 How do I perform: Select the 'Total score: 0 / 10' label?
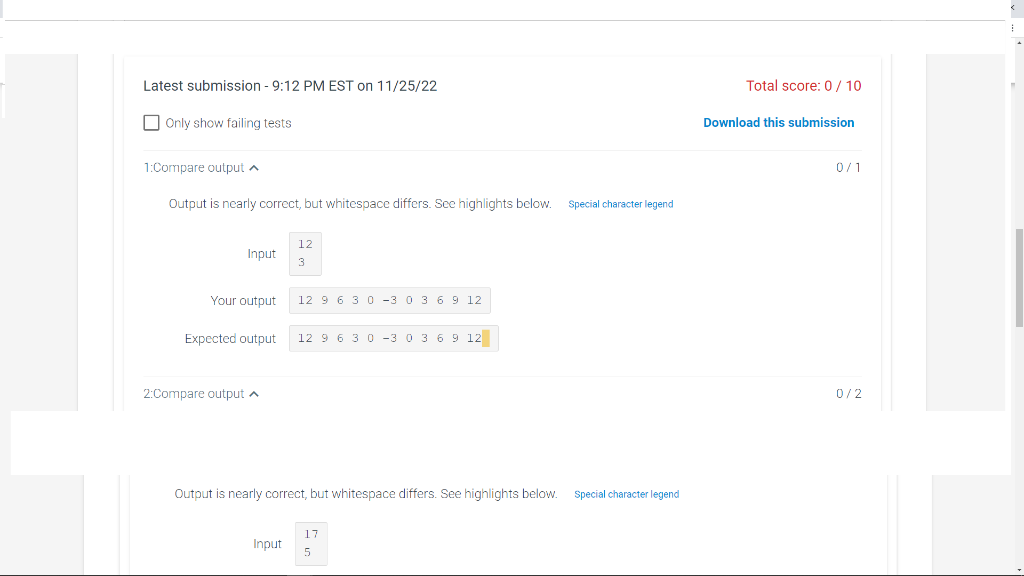(x=803, y=86)
